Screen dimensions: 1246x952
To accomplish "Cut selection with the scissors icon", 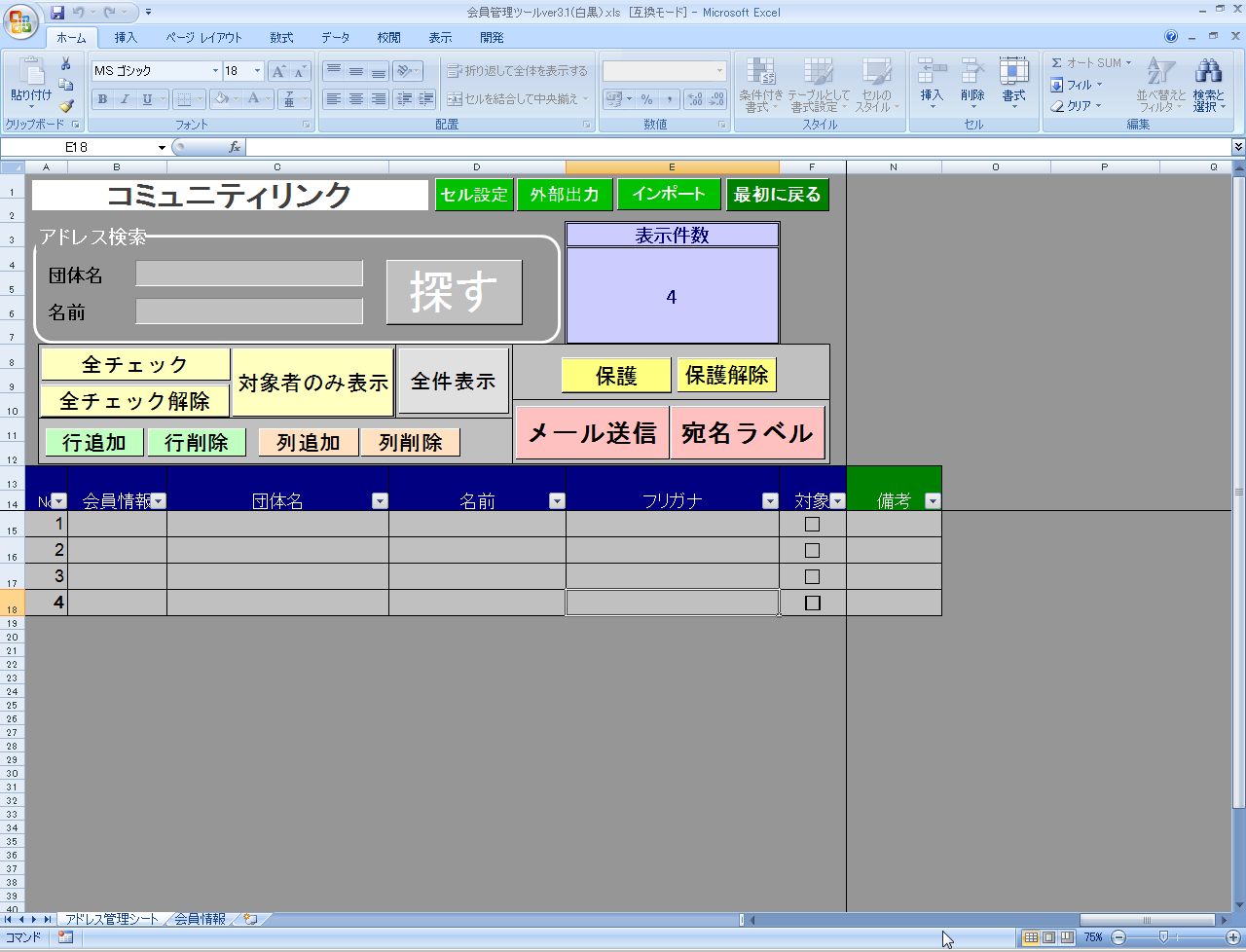I will point(66,65).
